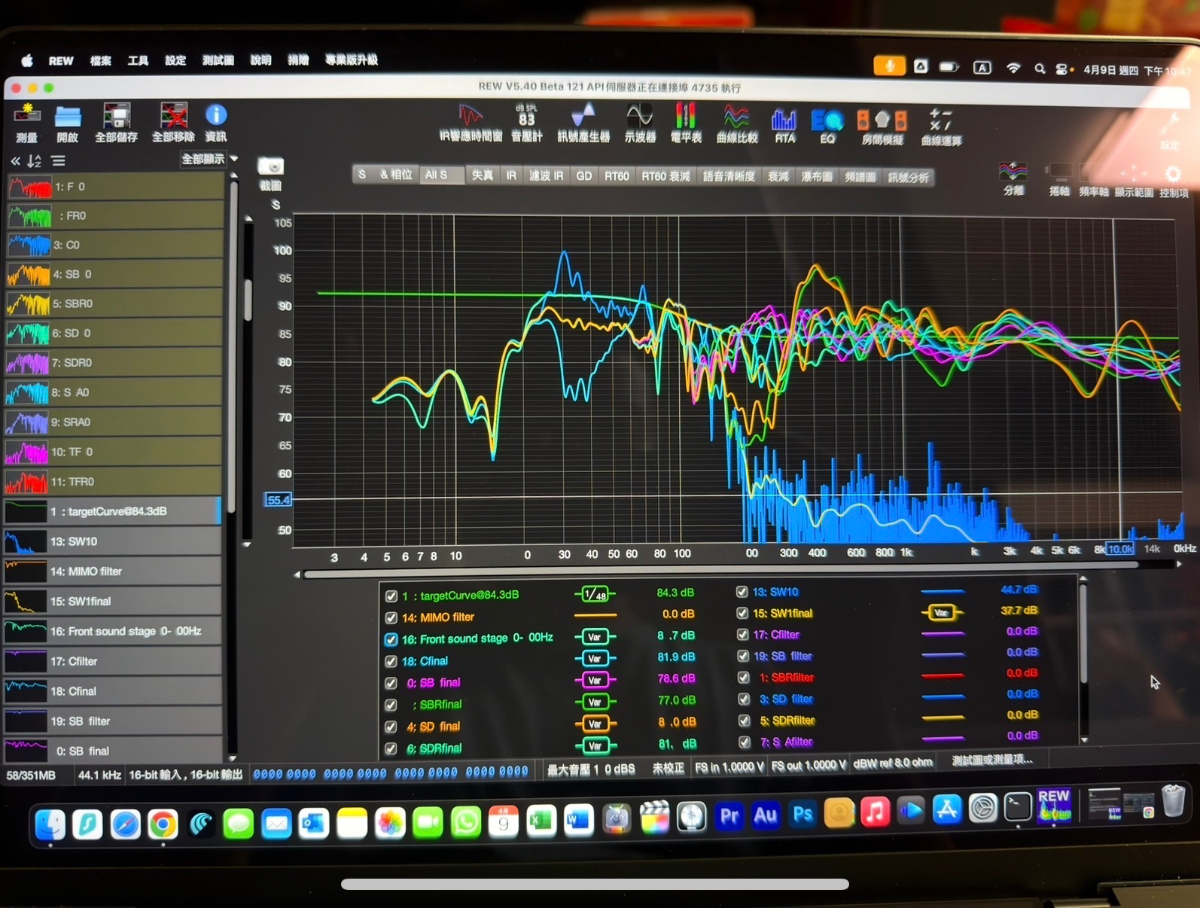Viewport: 1200px width, 908px height.
Task: Click the 13: SW10 blue line color swatch
Action: (941, 592)
